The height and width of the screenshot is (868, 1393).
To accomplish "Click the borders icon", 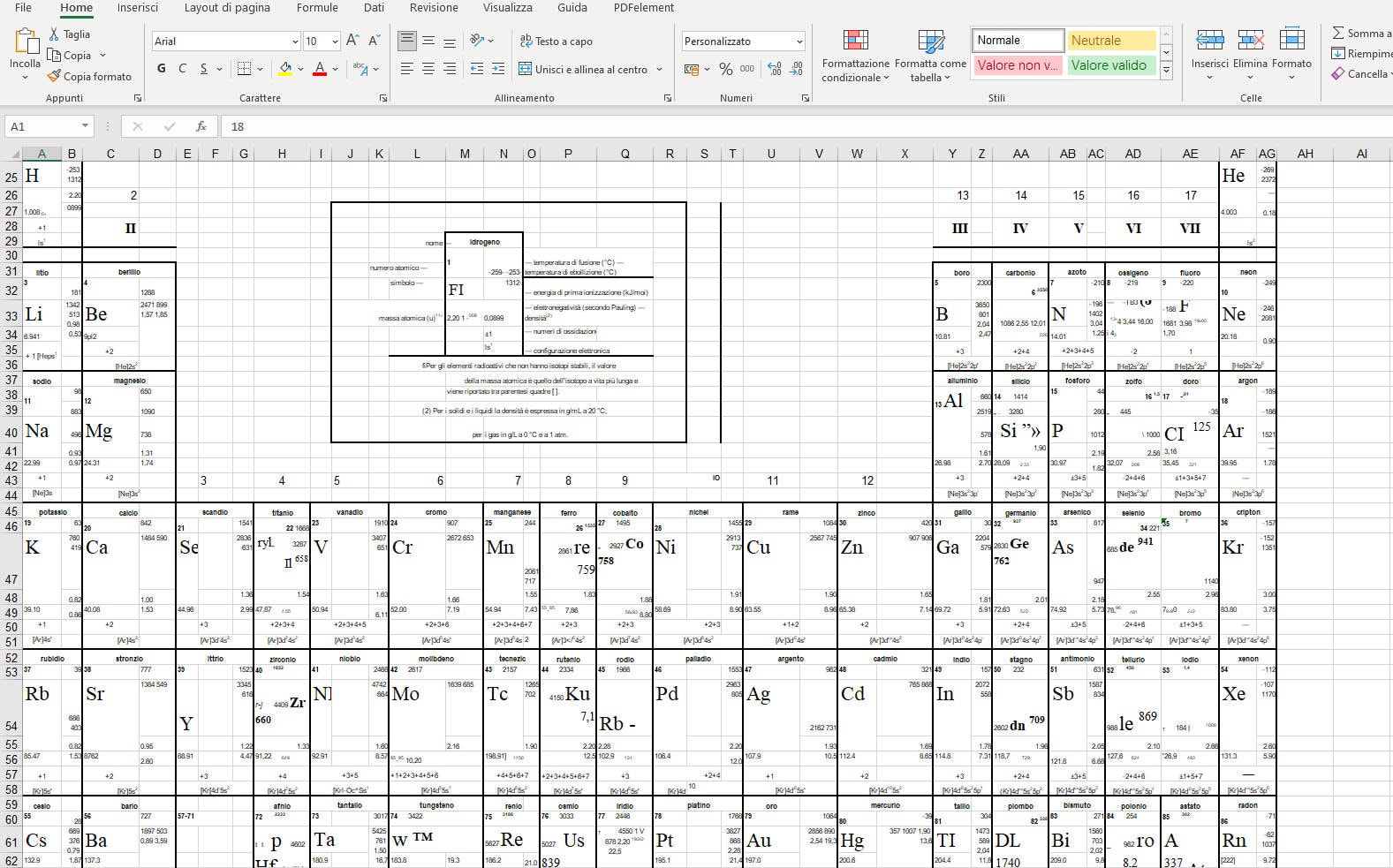I will pos(245,69).
